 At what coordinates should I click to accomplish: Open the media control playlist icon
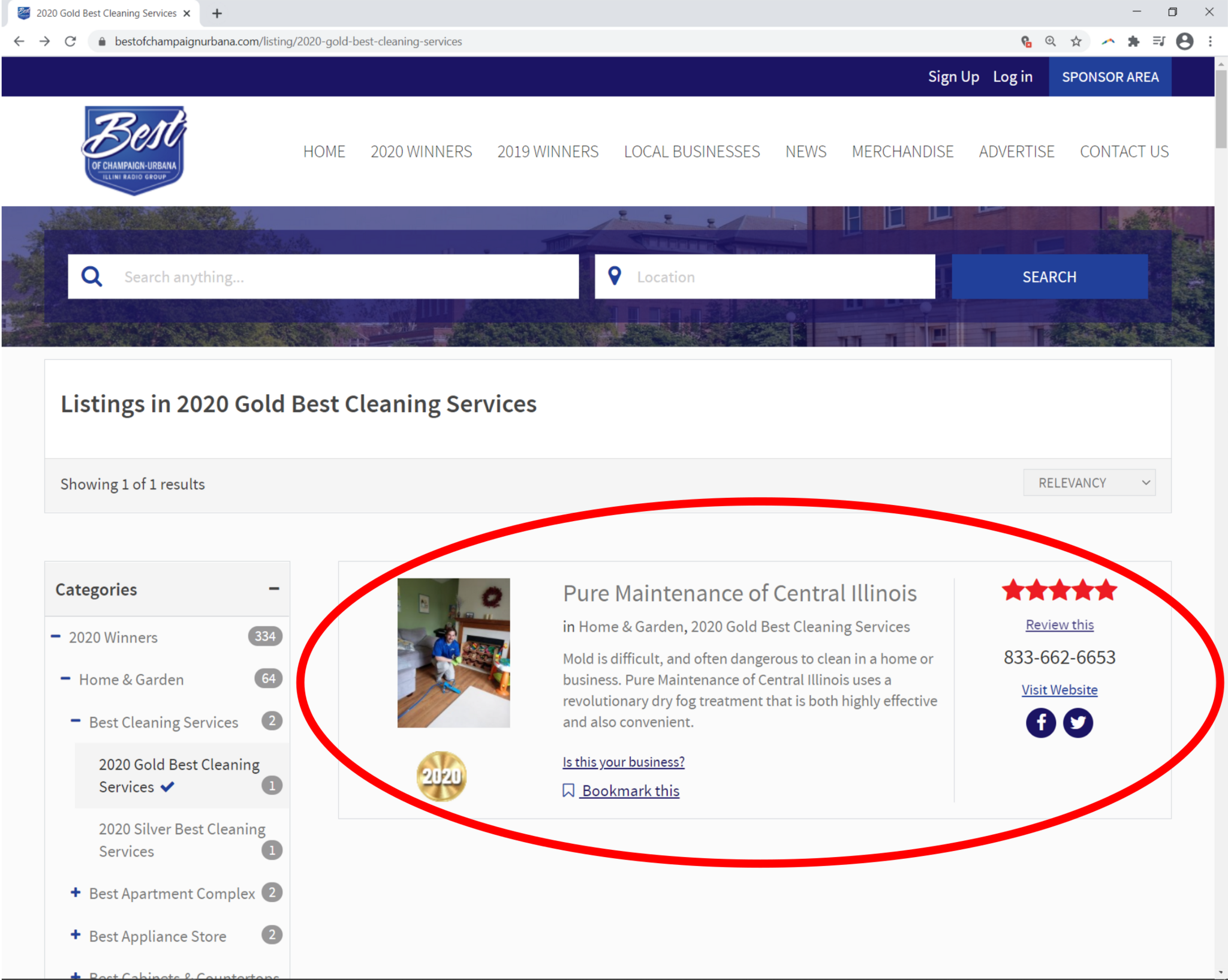[x=1158, y=41]
